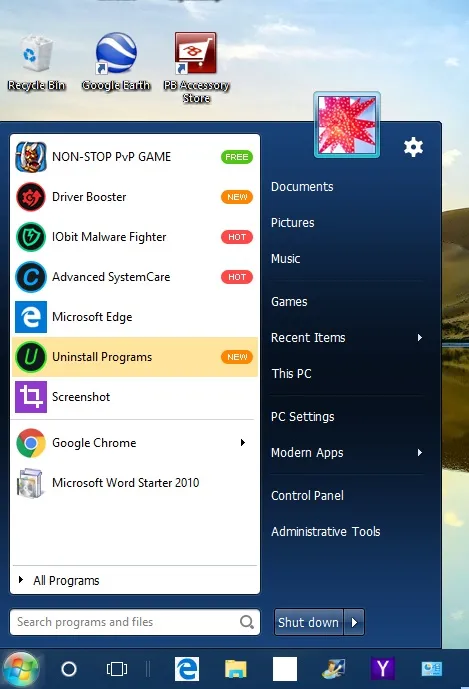Open File Explorer on taskbar
Image resolution: width=469 pixels, height=689 pixels.
pos(236,669)
